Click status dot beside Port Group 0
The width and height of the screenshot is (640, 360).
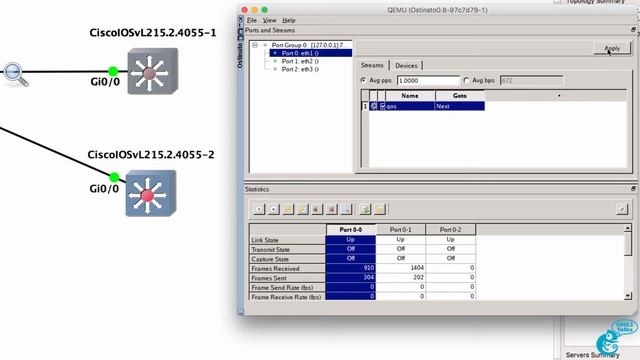click(x=265, y=45)
